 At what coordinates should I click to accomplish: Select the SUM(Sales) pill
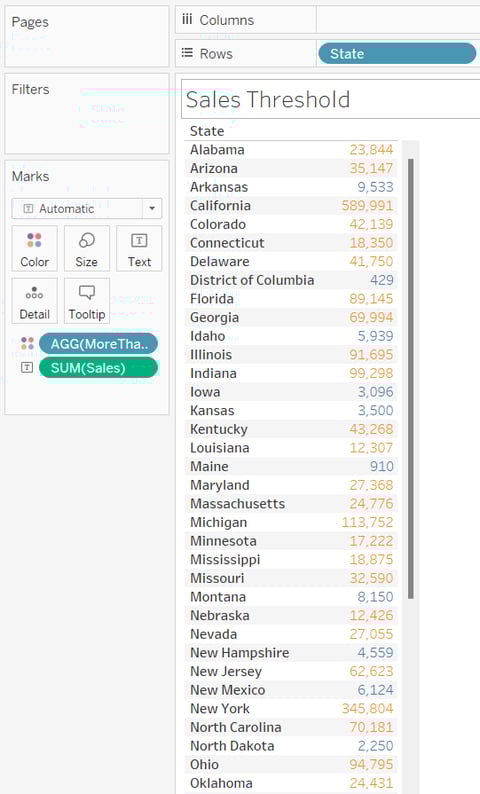click(x=98, y=368)
